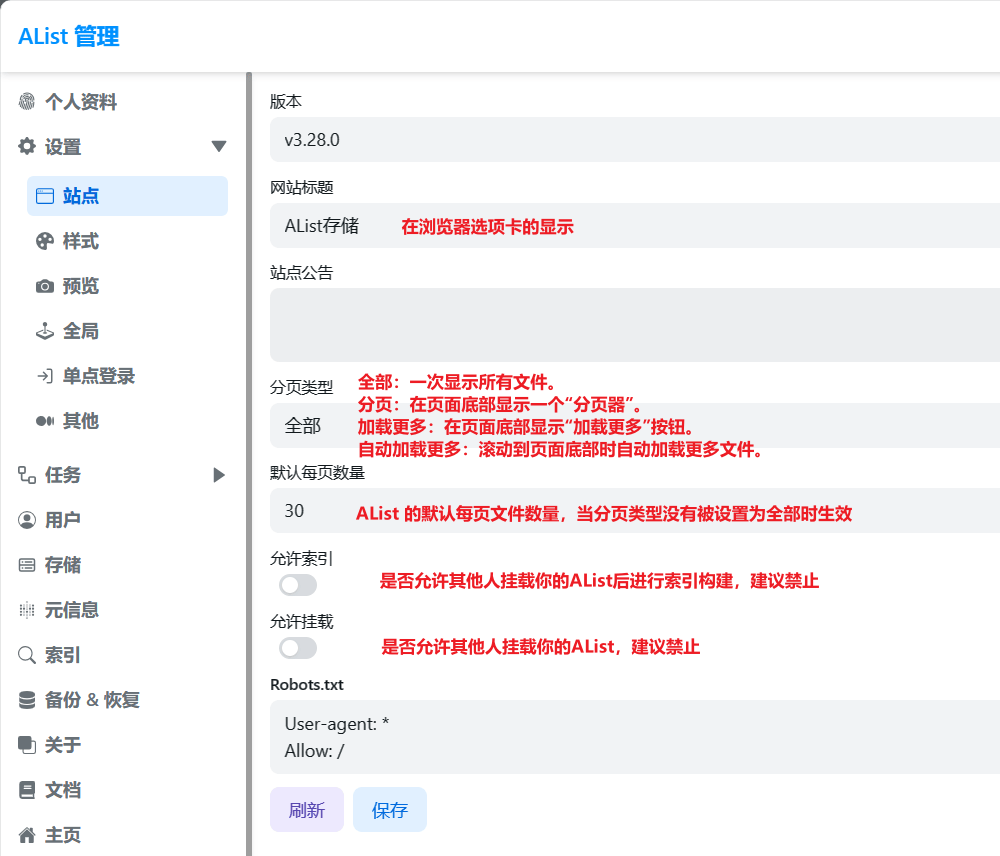Select 其他 under settings menu
Screen dimensions: 1000x856
(80, 421)
